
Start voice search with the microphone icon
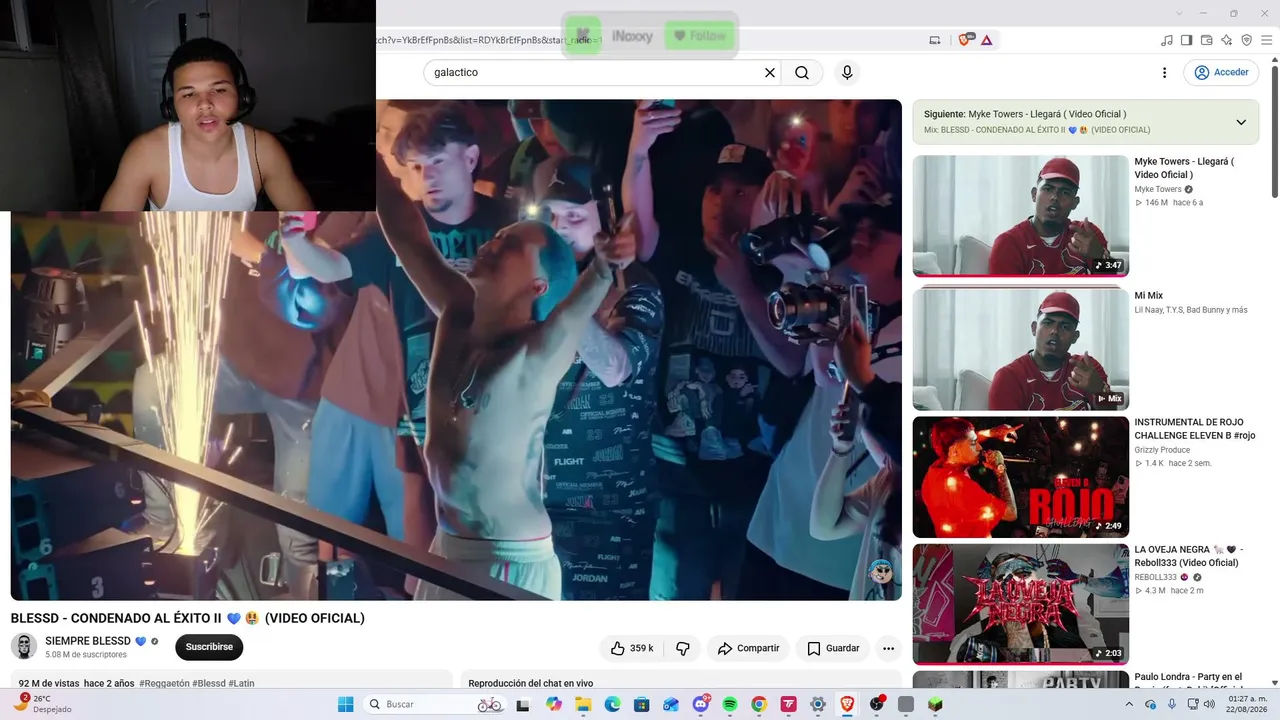(847, 72)
